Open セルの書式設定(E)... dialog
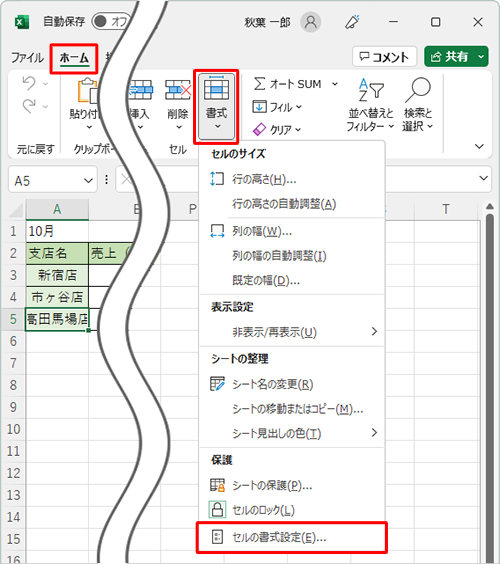500x564 pixels. pyautogui.click(x=292, y=537)
